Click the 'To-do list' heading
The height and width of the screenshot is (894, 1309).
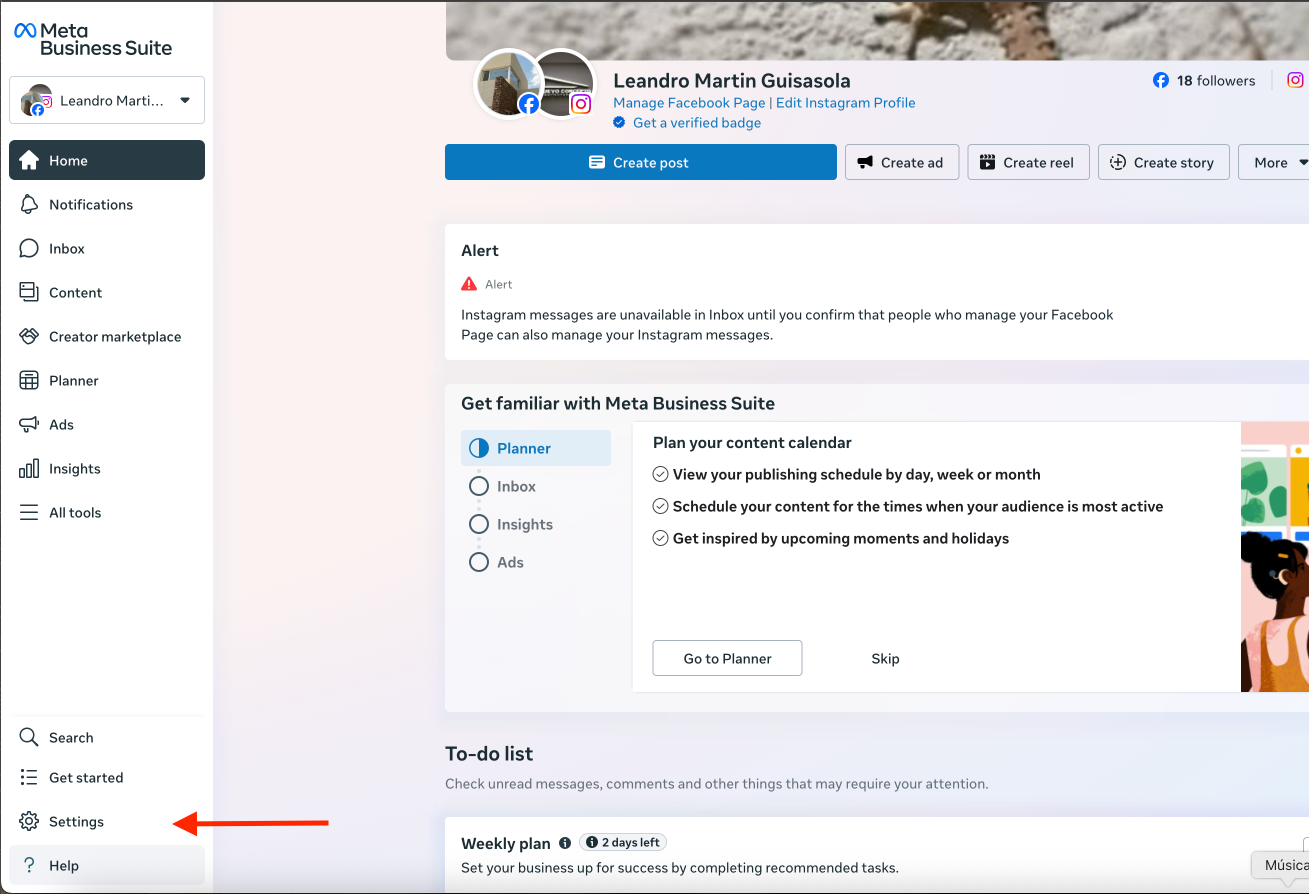click(489, 754)
